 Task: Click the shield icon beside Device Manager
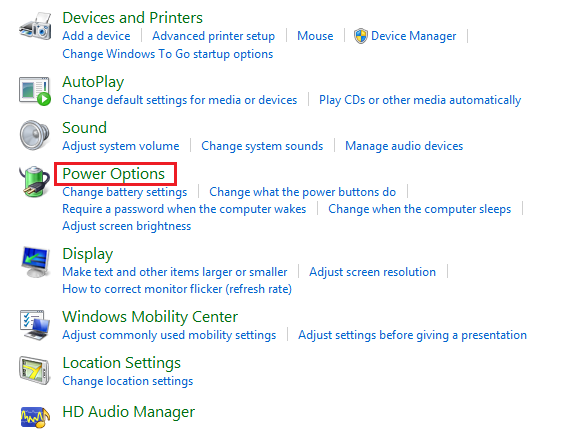coord(360,36)
